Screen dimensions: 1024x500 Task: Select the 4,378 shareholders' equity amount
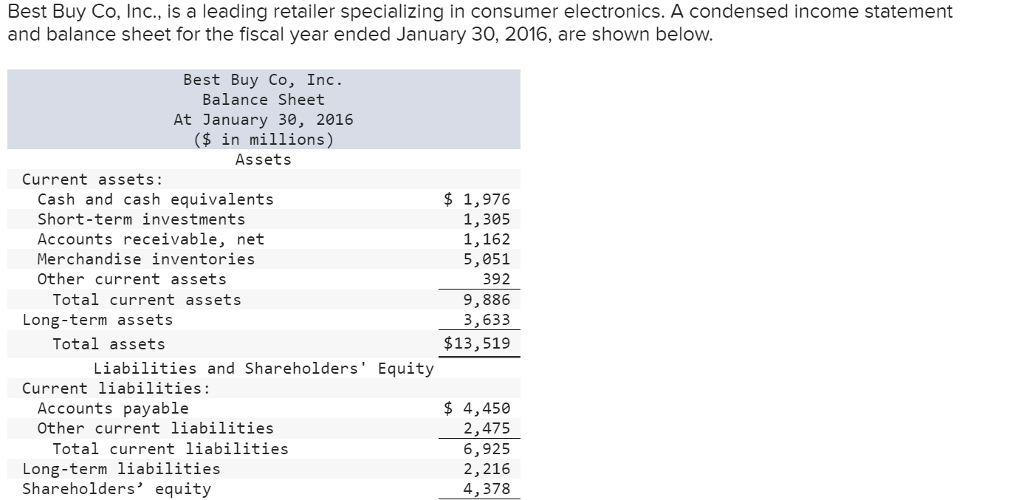(x=487, y=489)
